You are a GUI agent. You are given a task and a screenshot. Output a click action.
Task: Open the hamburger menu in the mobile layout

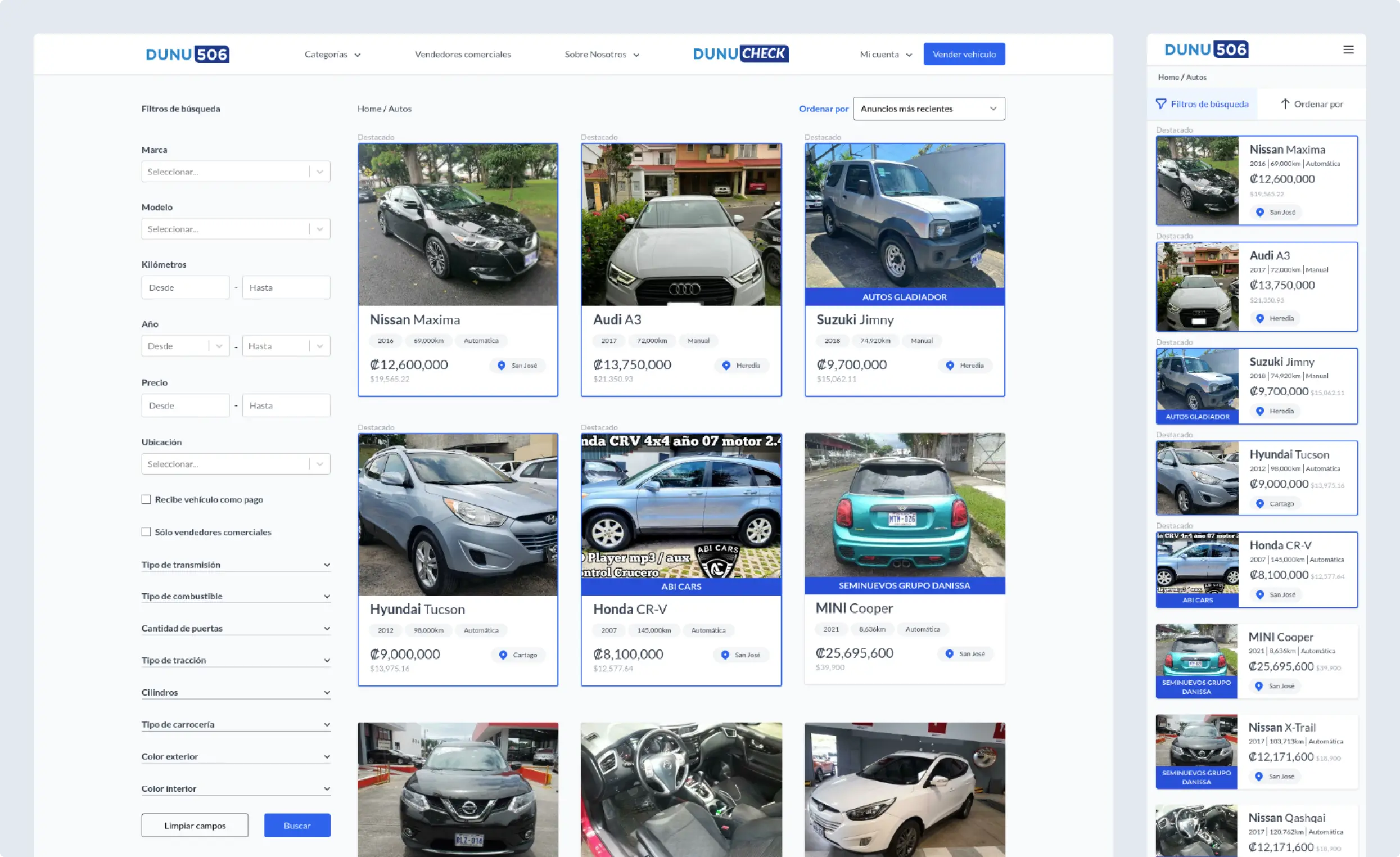pyautogui.click(x=1349, y=49)
